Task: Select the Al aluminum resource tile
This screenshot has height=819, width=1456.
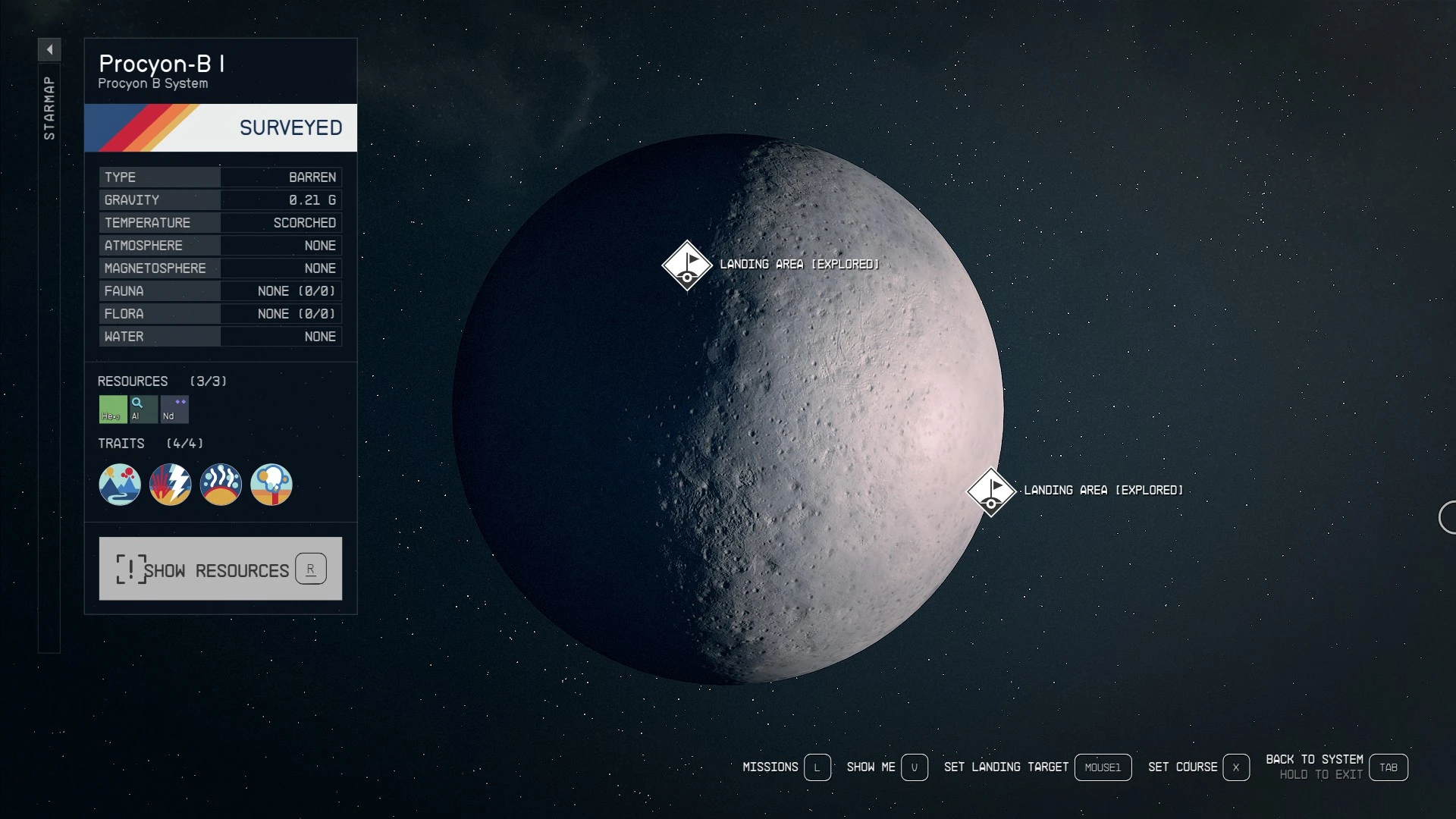Action: point(143,409)
